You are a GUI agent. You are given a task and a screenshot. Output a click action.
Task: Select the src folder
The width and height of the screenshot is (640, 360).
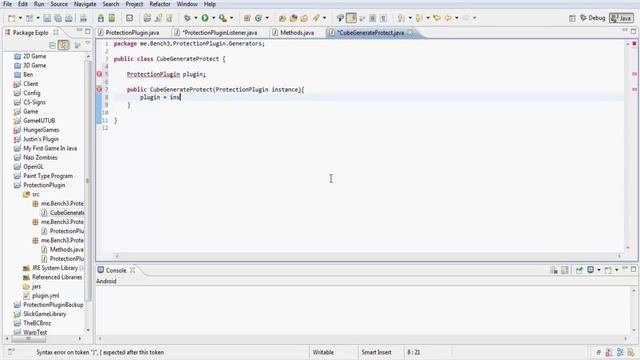tap(36, 194)
